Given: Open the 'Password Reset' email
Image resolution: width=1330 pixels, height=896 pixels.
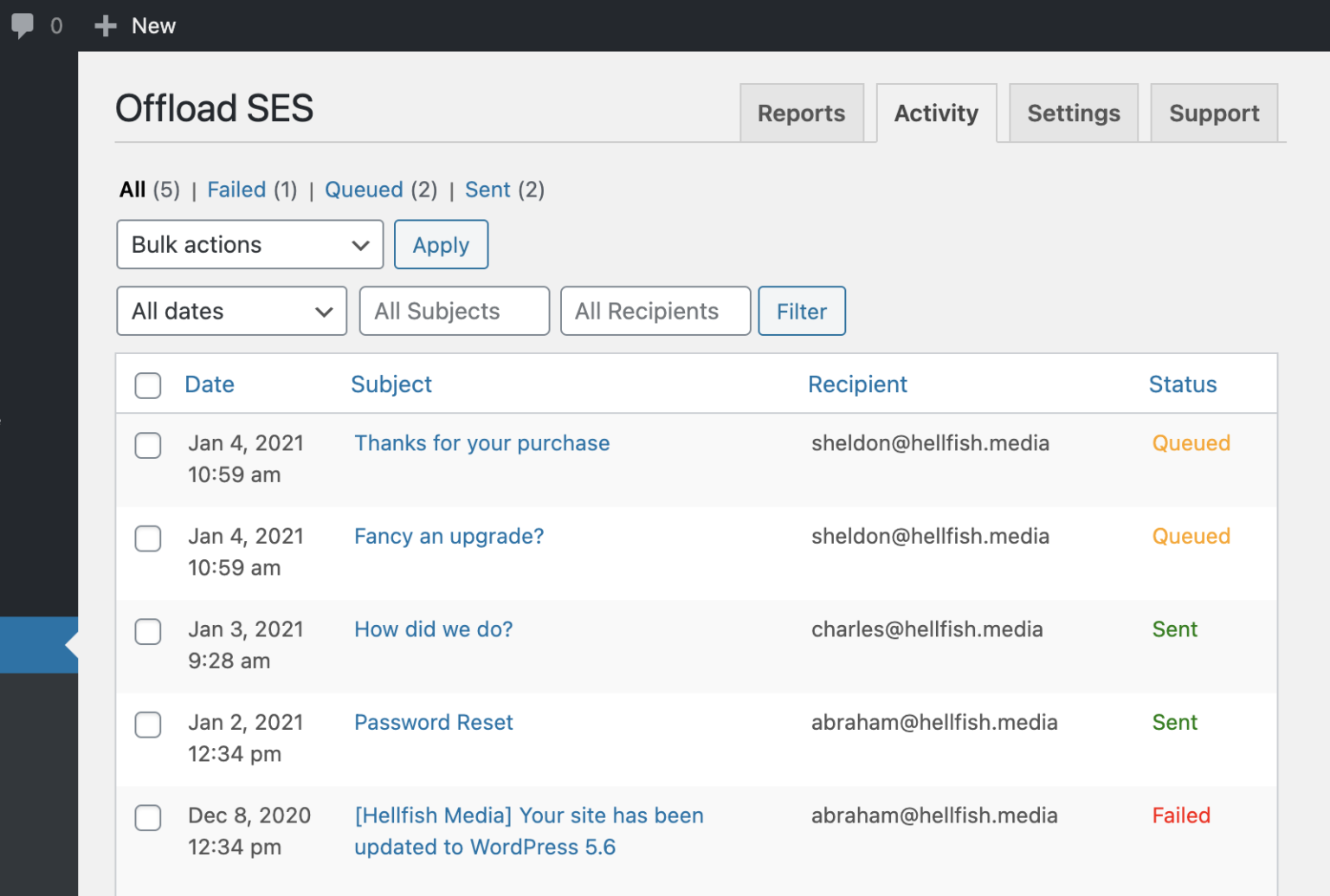Looking at the screenshot, I should pos(433,722).
